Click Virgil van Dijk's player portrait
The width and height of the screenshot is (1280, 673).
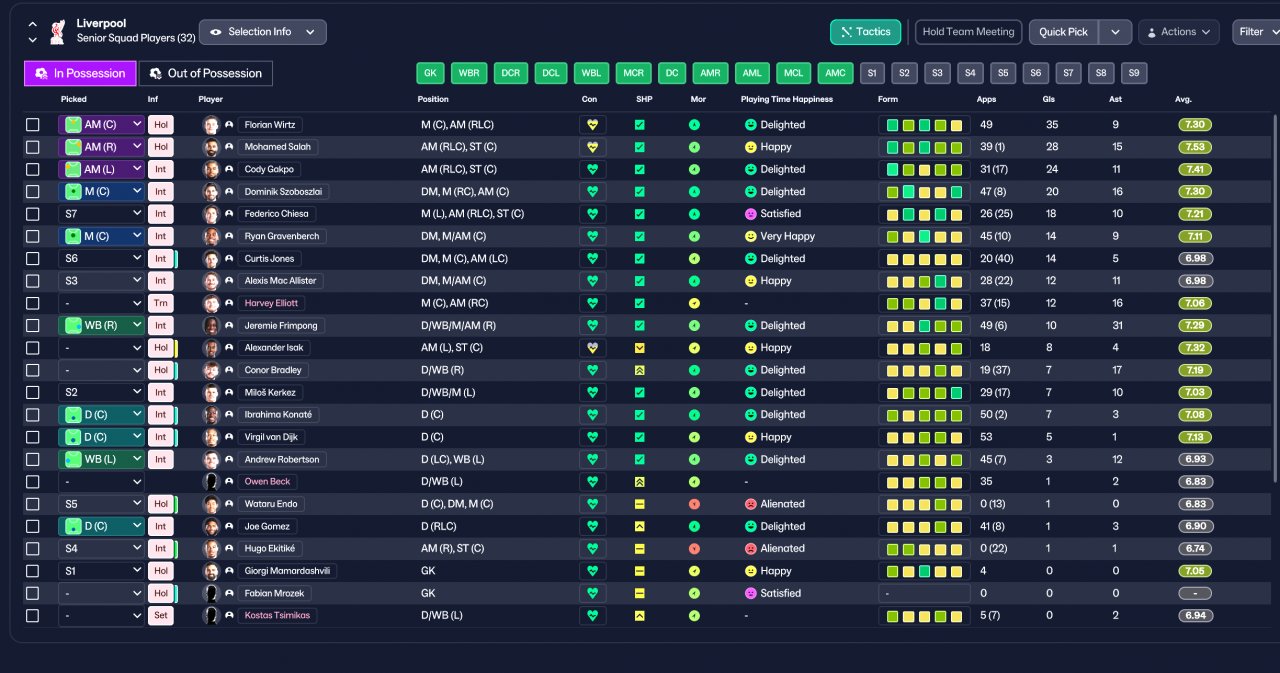211,437
